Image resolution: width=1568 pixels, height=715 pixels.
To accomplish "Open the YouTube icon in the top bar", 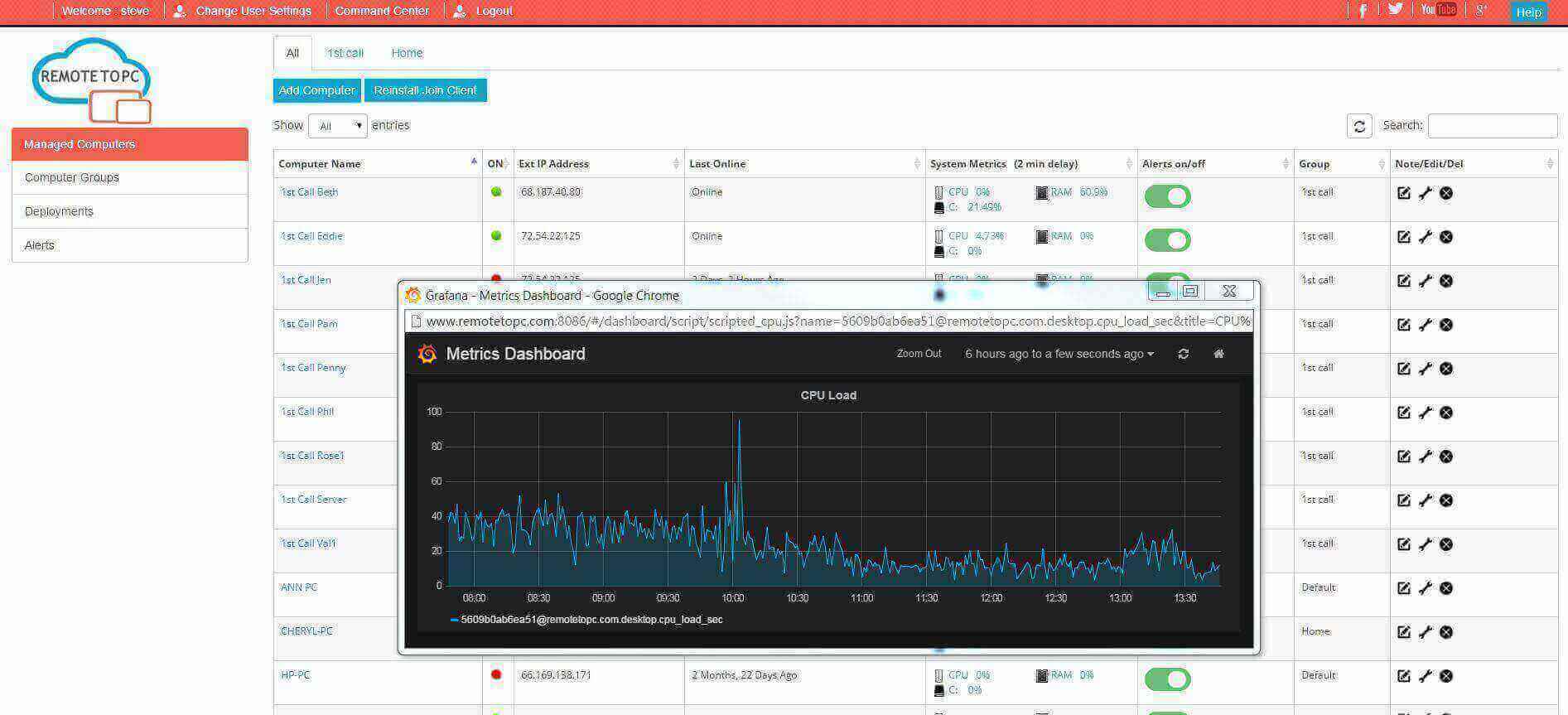I will click(1438, 10).
